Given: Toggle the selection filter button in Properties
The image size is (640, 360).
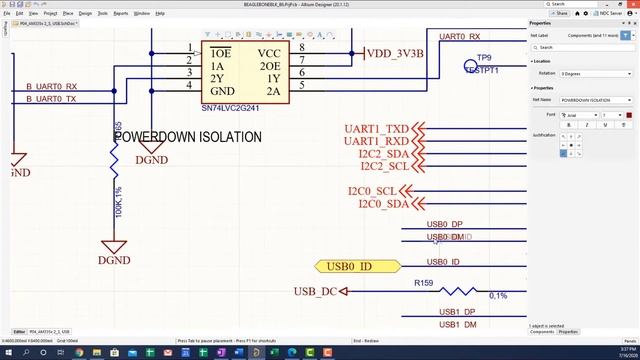Looking at the screenshot, I should (x=625, y=36).
